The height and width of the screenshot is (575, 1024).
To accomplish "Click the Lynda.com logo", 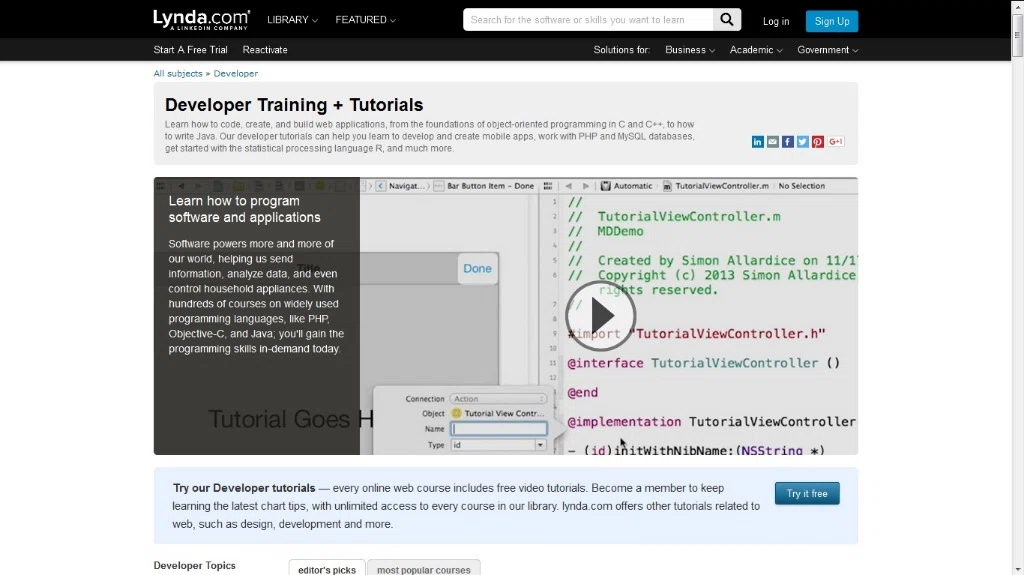I will (201, 20).
